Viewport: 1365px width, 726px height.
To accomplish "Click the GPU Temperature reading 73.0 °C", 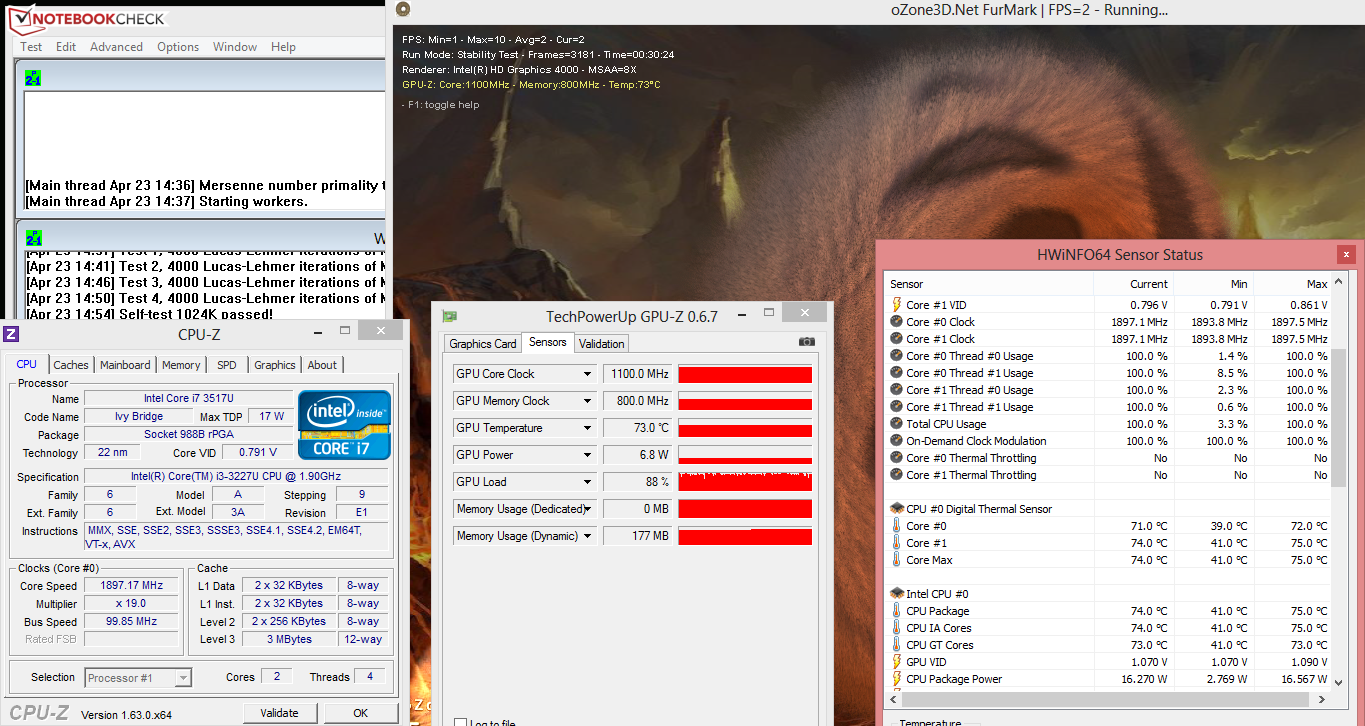I will pyautogui.click(x=638, y=428).
